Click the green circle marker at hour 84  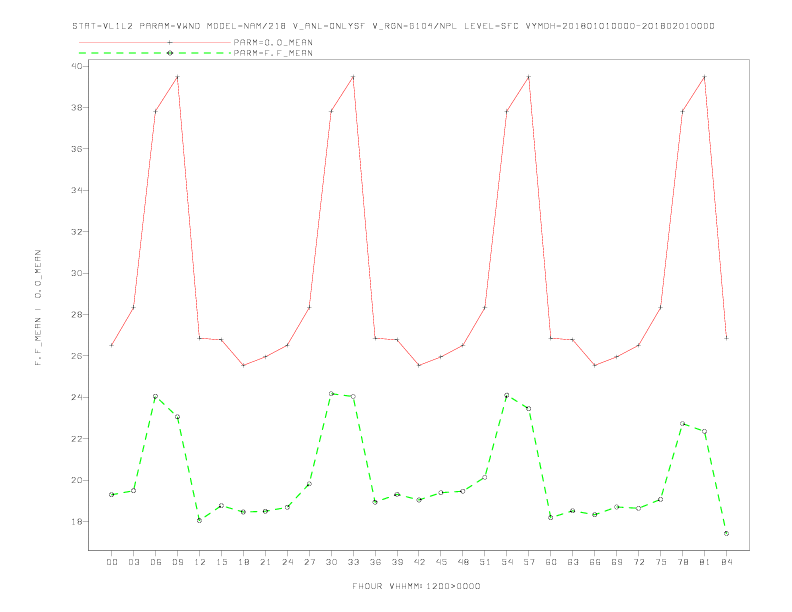click(x=726, y=533)
